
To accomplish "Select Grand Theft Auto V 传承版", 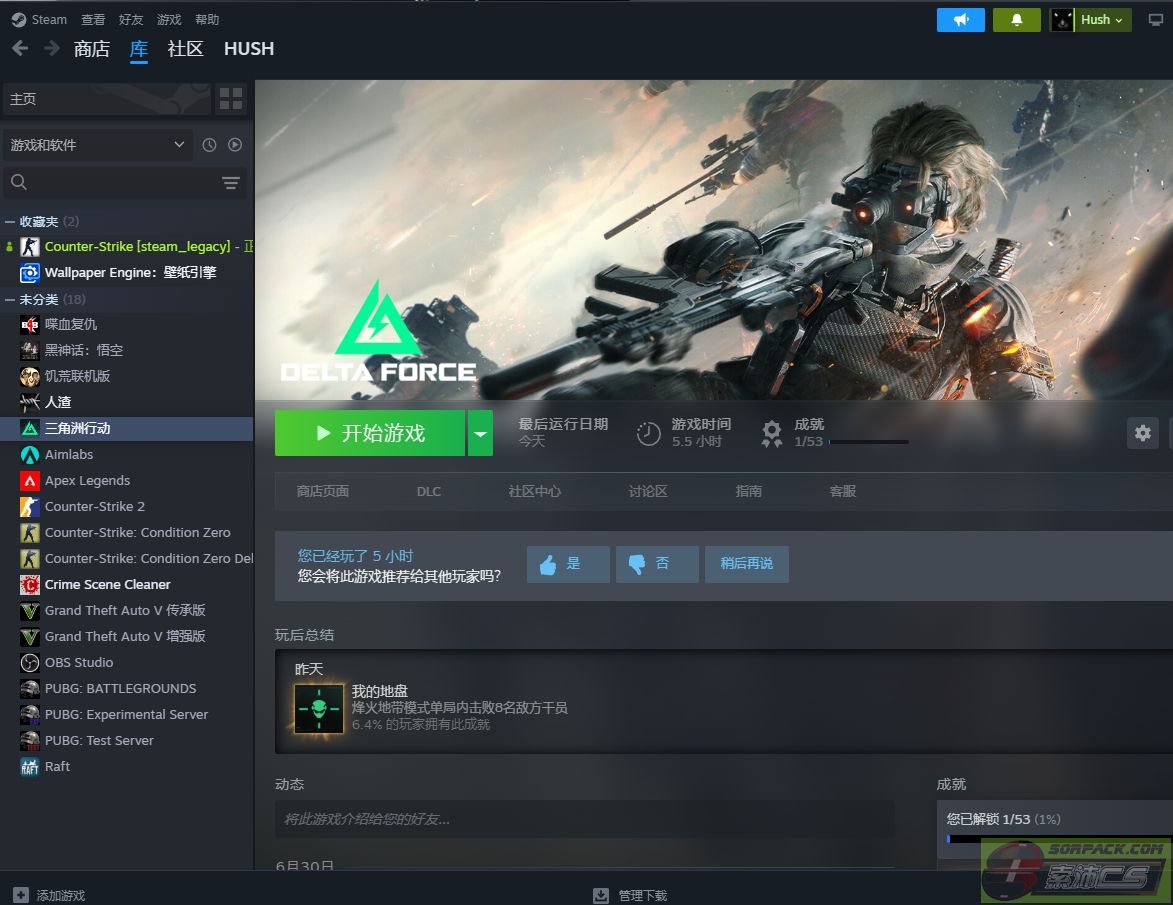I will coord(127,610).
